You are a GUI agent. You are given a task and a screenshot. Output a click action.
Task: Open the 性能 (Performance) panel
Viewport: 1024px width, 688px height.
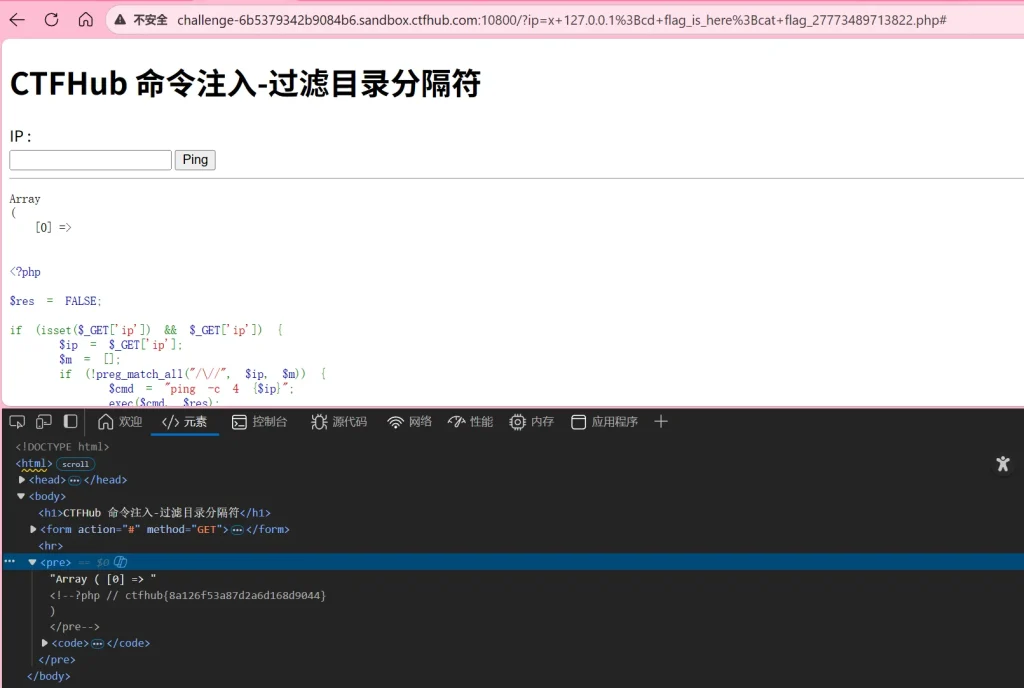(x=470, y=422)
